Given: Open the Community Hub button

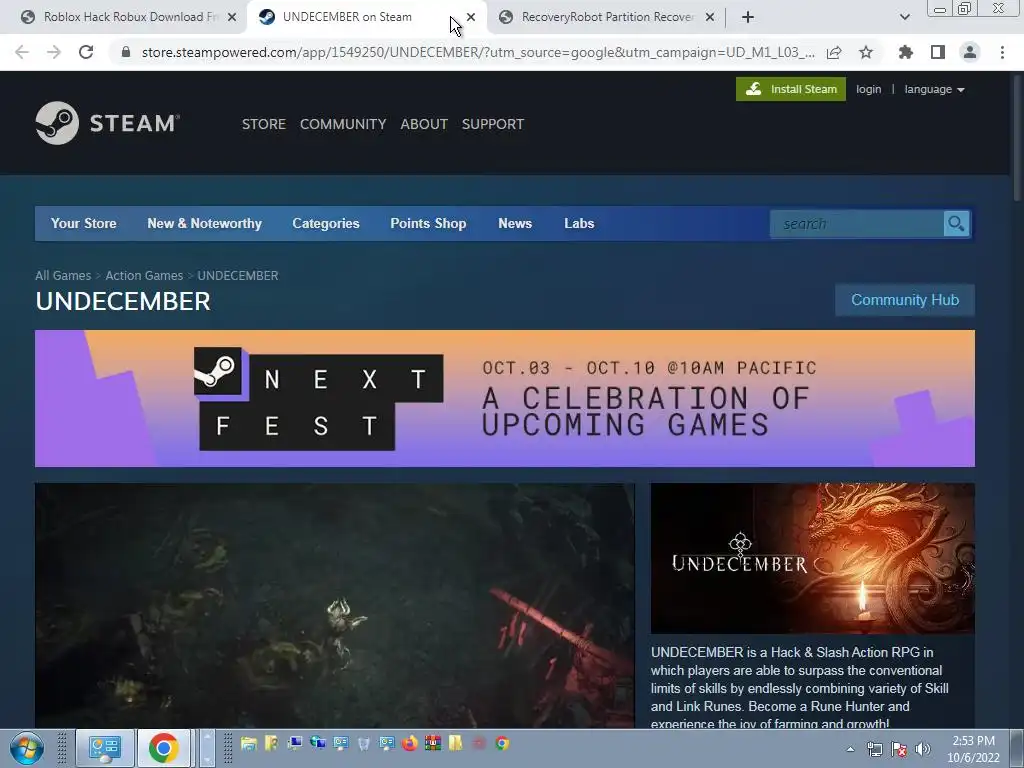Looking at the screenshot, I should [905, 300].
